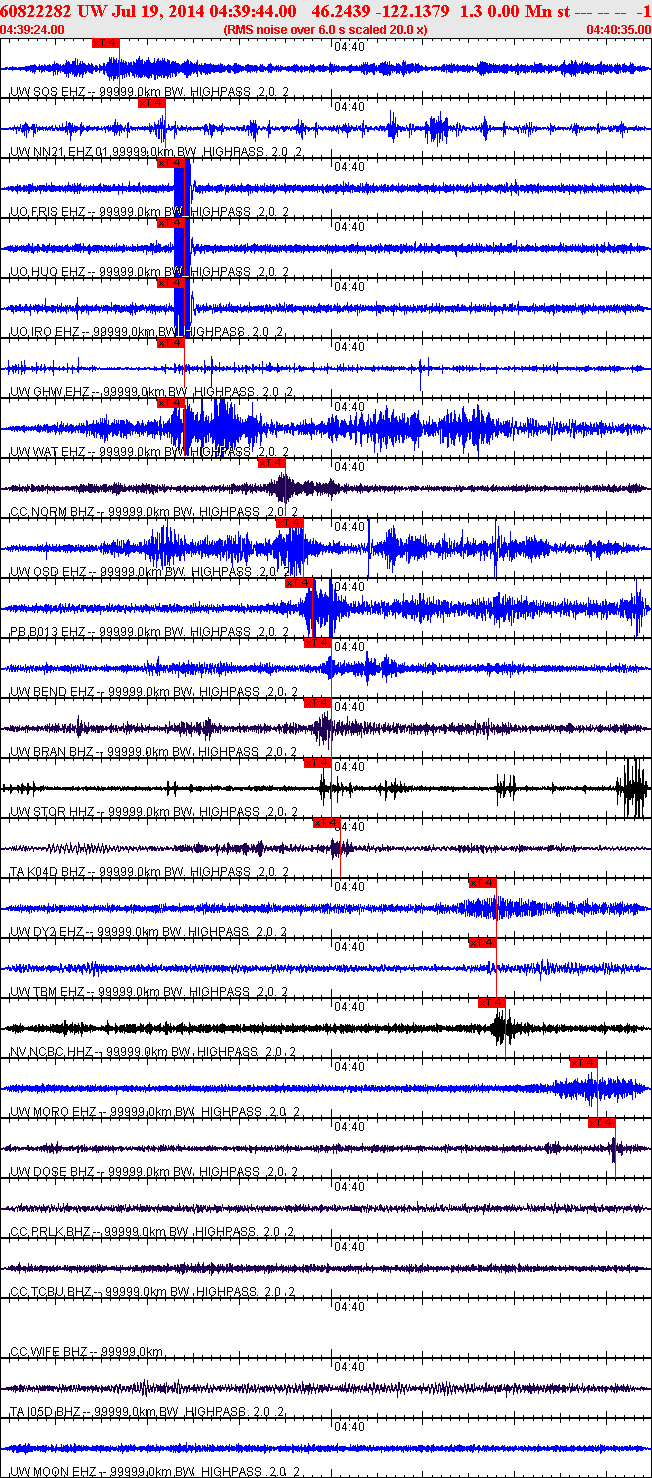
Task: Select the RMS noise scaling note
Action: pos(325,29)
